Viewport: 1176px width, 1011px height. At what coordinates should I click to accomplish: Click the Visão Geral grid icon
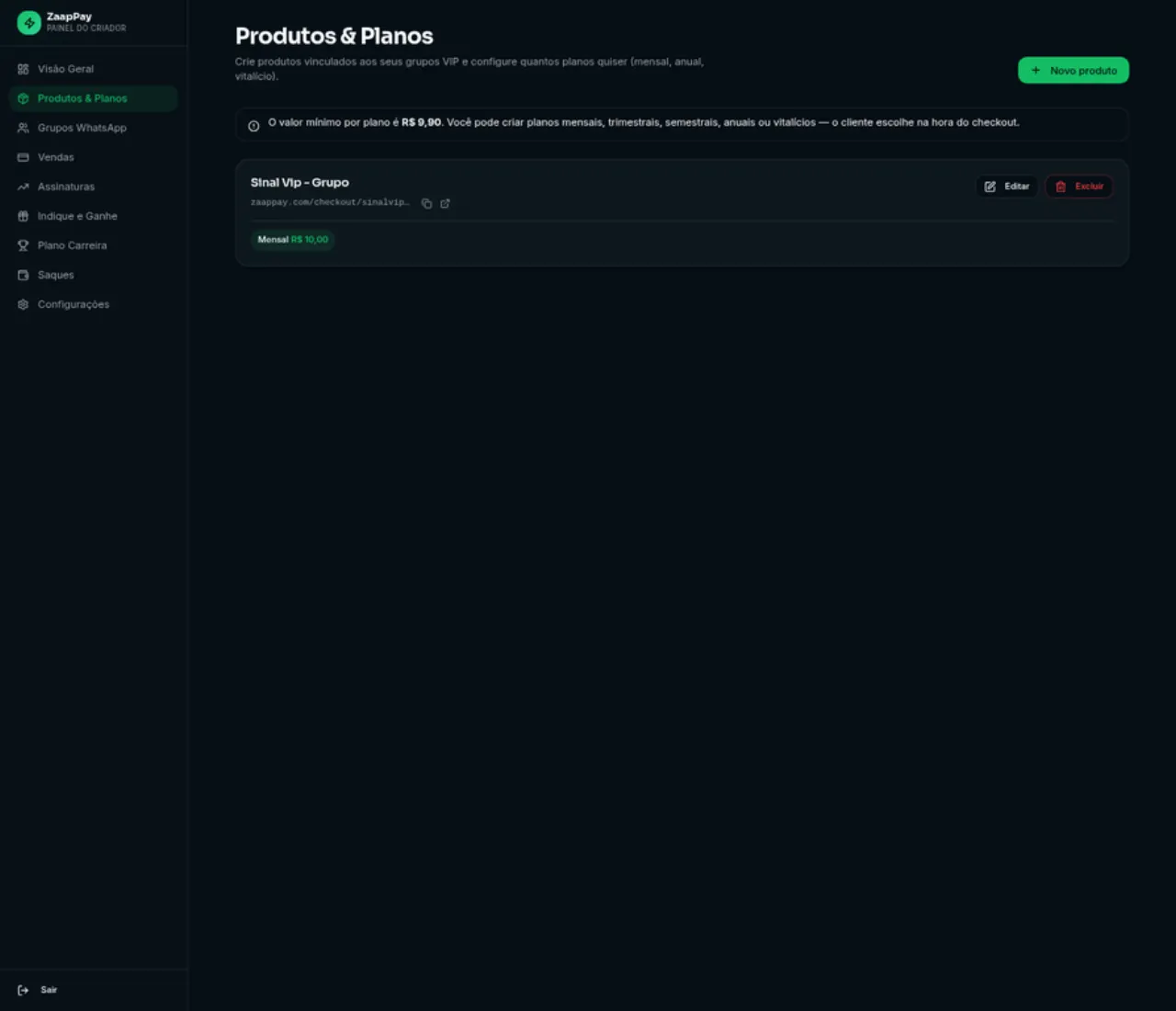23,69
